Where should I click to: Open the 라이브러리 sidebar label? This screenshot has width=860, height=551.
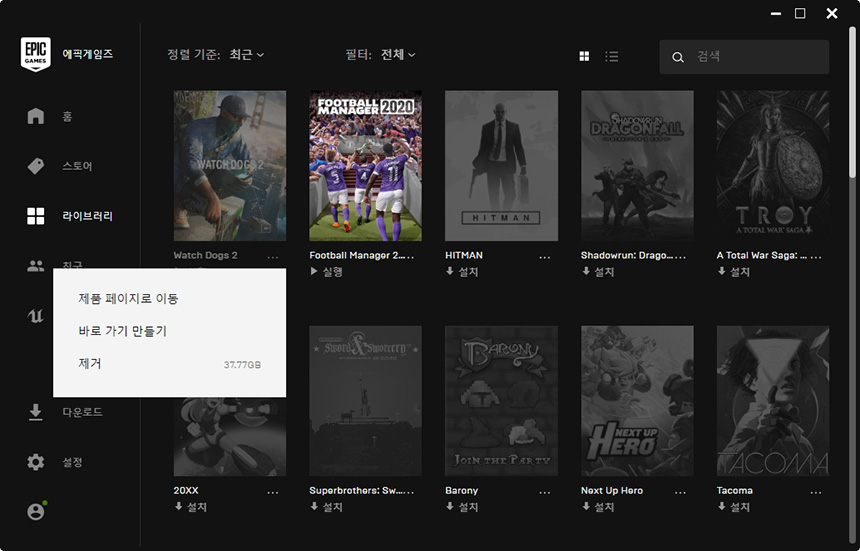pyautogui.click(x=87, y=216)
